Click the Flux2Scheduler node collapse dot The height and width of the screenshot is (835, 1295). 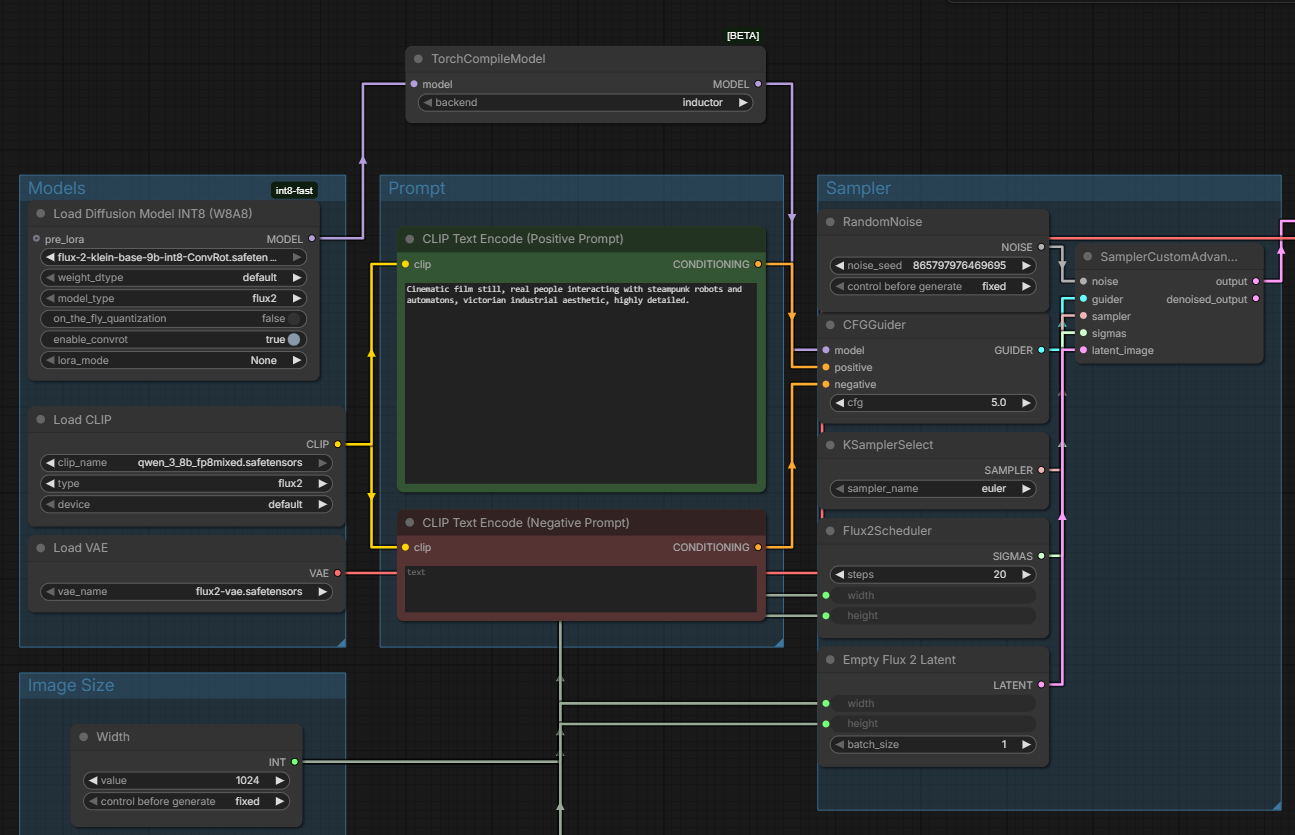pos(830,531)
